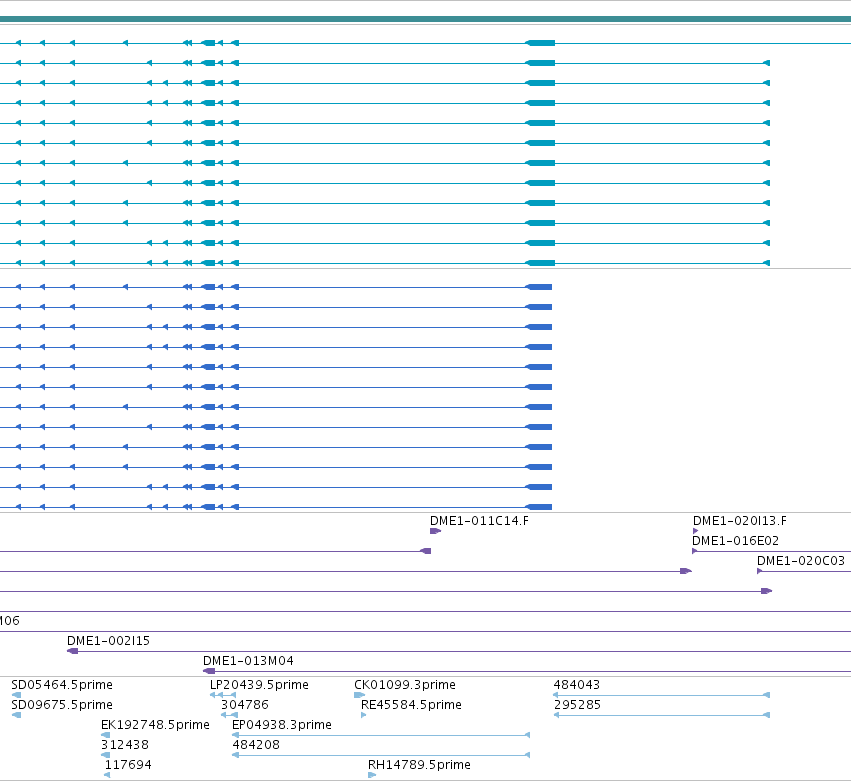Select DME1-002I15 clone label

click(x=108, y=640)
